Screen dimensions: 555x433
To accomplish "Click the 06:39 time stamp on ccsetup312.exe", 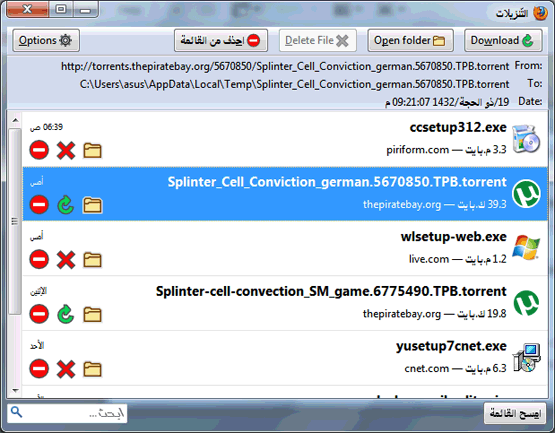I will pos(46,127).
